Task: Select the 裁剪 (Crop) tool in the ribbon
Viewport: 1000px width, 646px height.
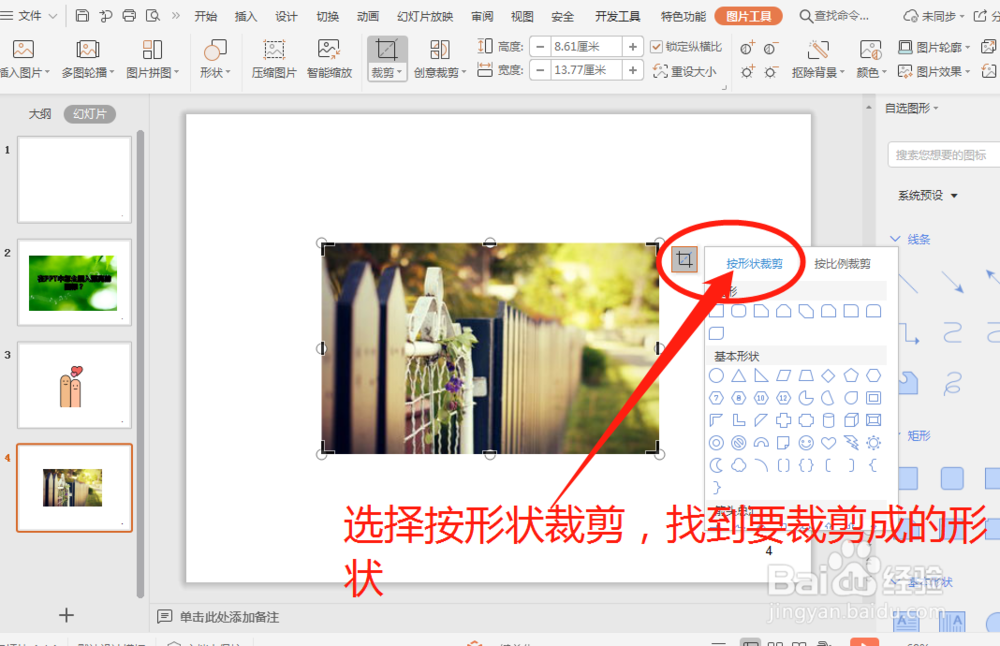Action: tap(386, 48)
